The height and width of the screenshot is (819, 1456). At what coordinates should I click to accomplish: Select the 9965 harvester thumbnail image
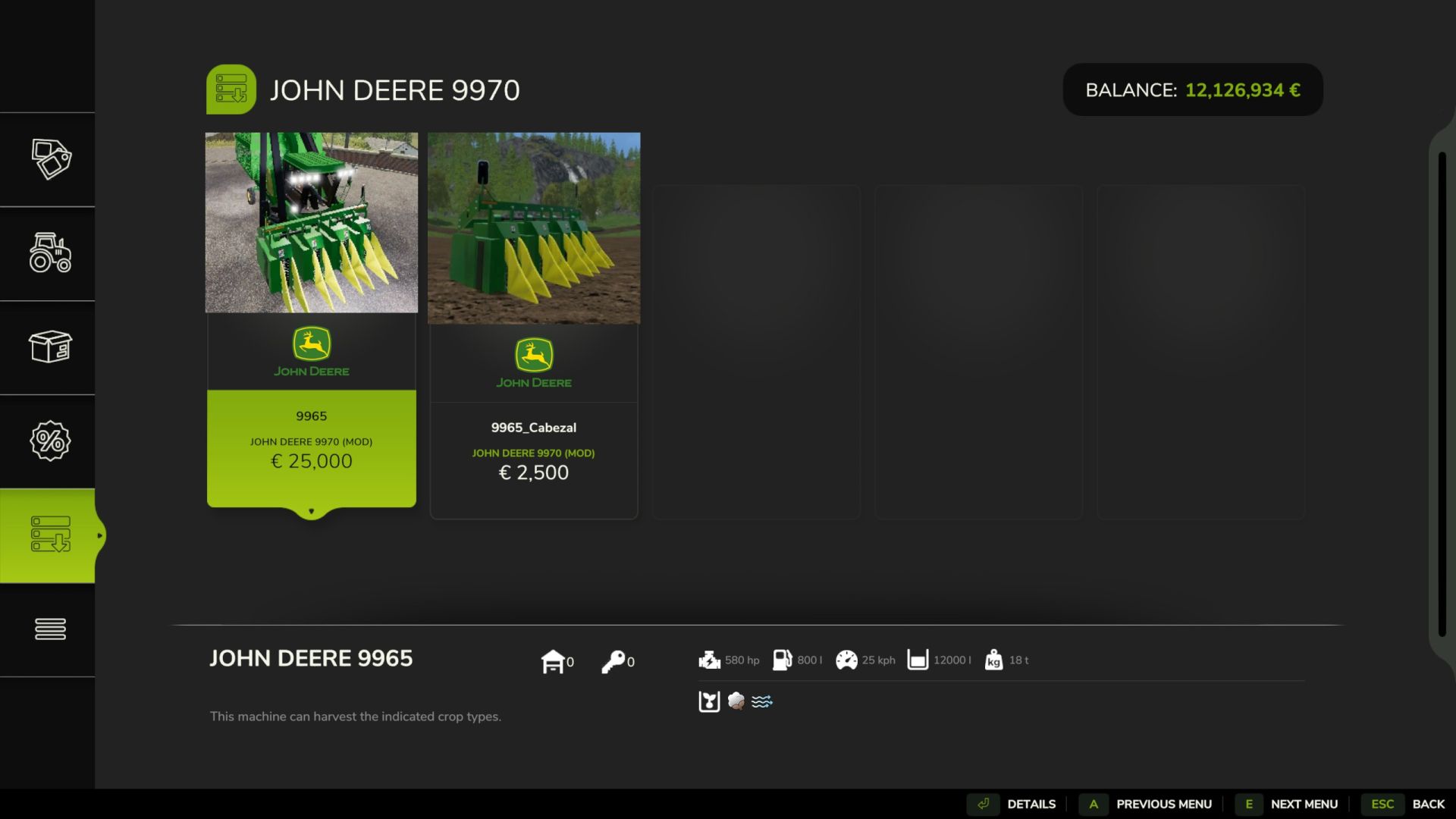coord(311,222)
